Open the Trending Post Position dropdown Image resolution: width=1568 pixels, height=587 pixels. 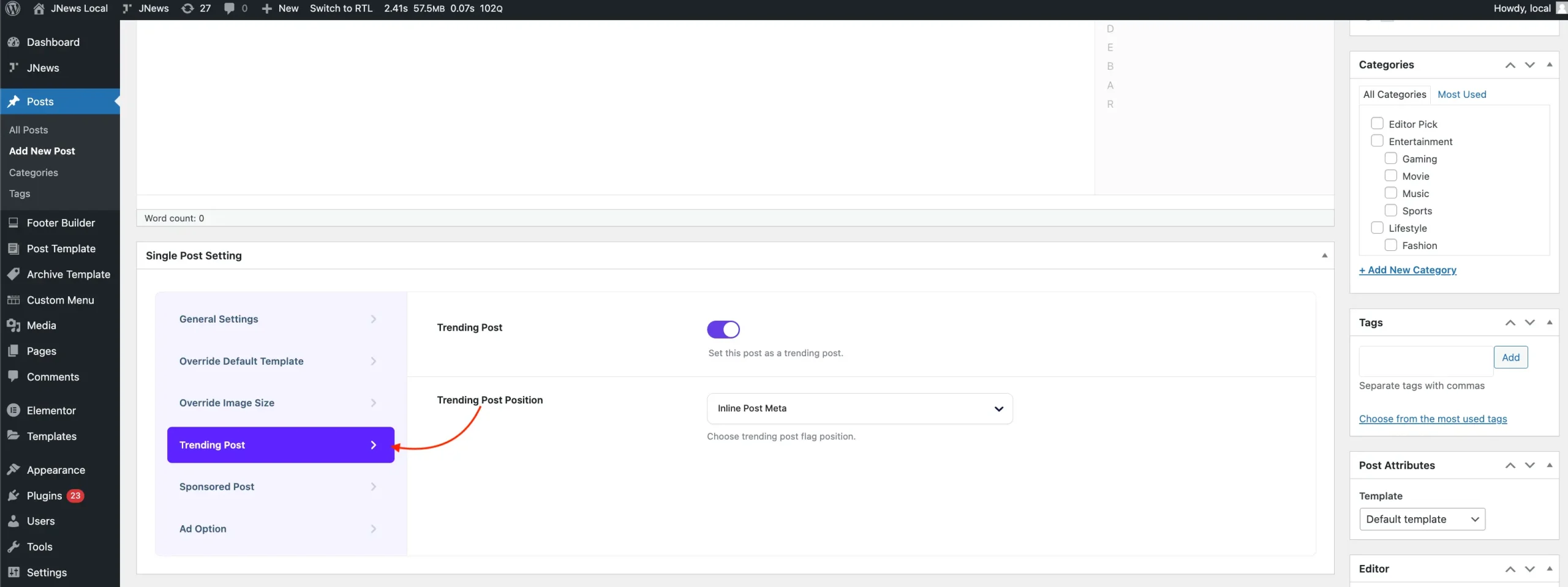click(859, 408)
